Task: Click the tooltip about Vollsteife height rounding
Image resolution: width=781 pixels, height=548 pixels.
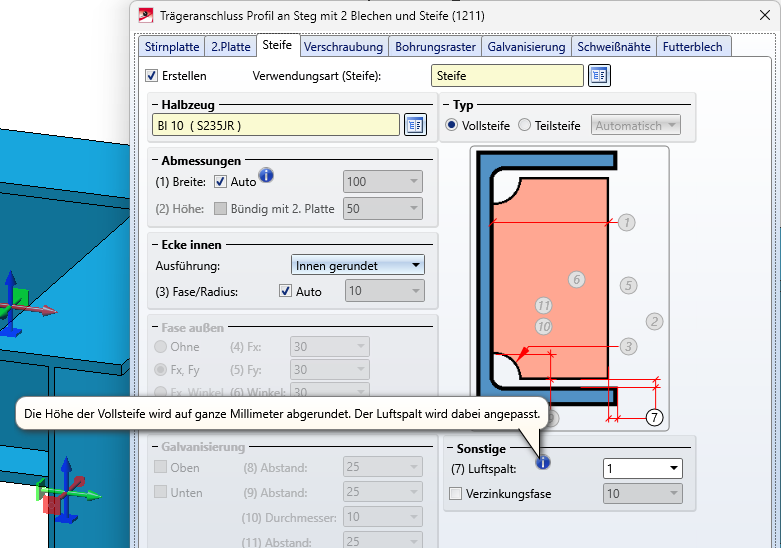Action: [x=282, y=413]
